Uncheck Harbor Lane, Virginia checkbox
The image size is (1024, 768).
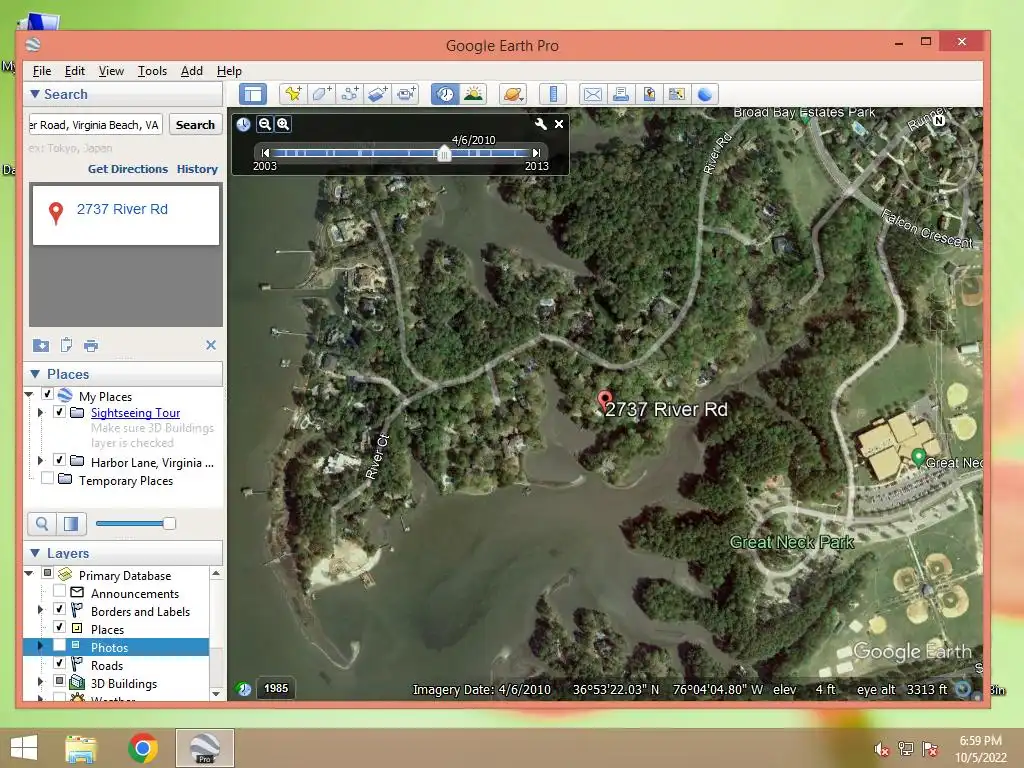pos(59,460)
